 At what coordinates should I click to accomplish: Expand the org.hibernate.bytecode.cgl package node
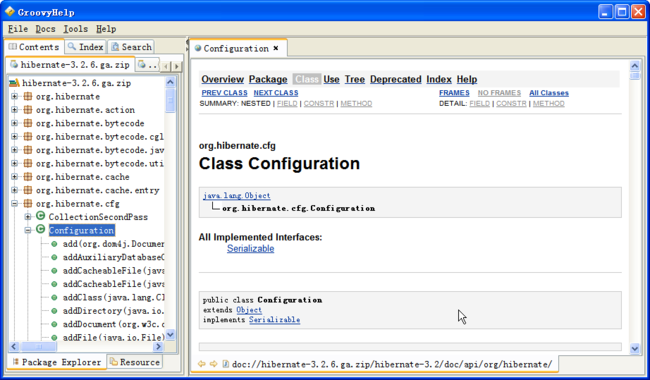pos(15,137)
